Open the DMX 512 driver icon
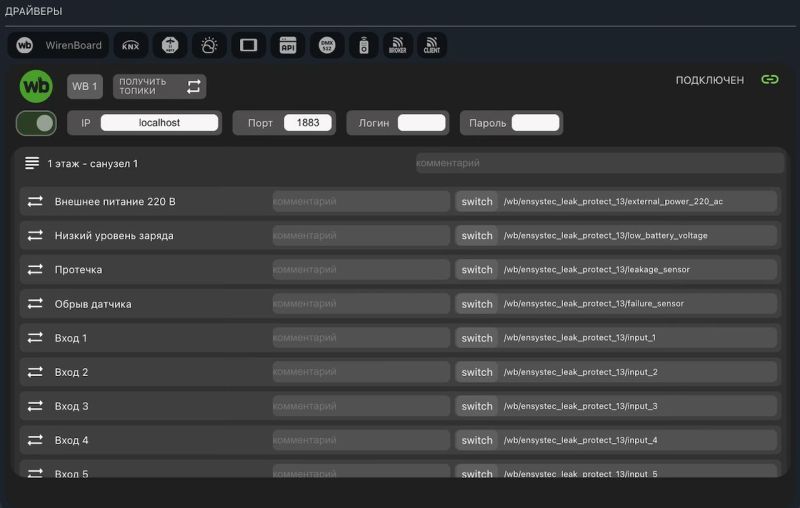Image resolution: width=800 pixels, height=508 pixels. click(x=327, y=45)
